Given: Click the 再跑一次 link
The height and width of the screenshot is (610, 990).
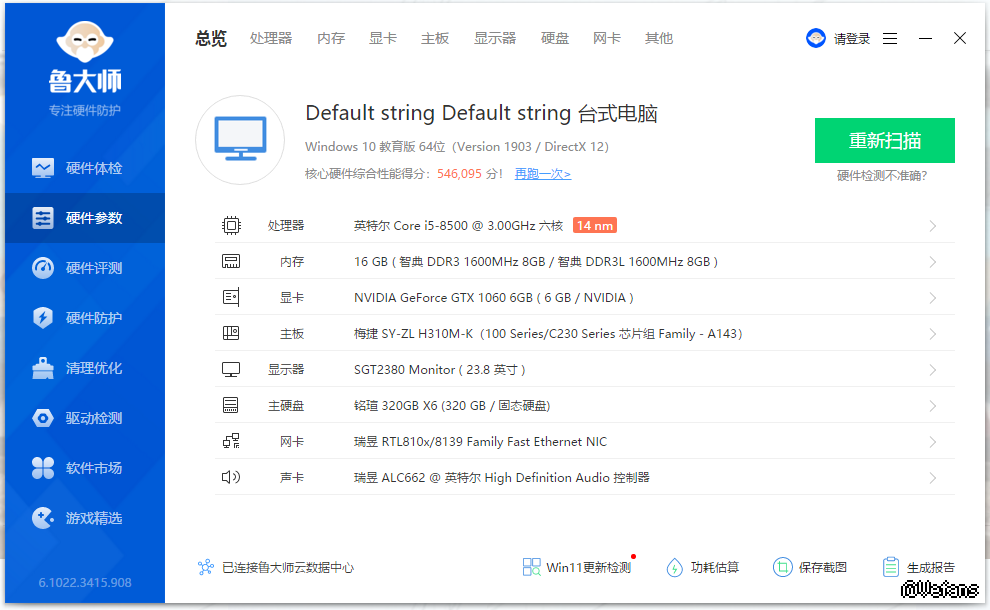Looking at the screenshot, I should point(542,174).
